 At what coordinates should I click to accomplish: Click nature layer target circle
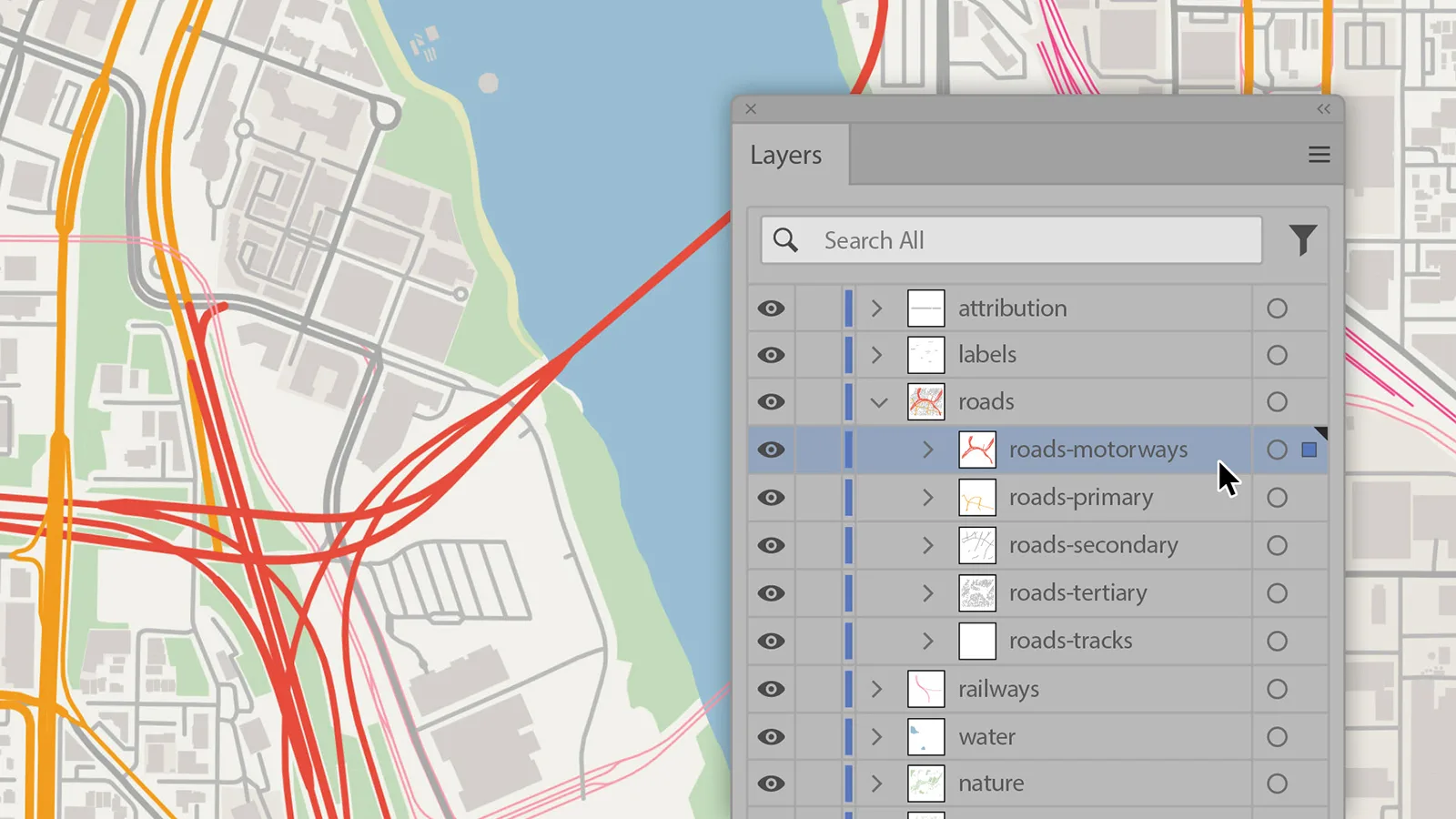point(1277,784)
